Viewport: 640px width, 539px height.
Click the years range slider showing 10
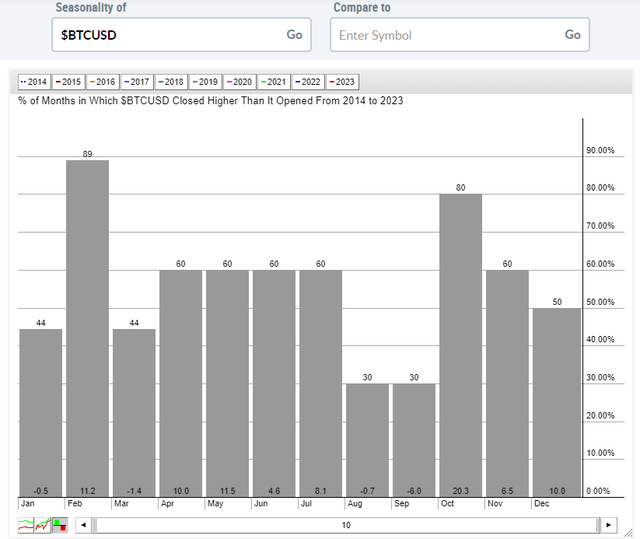pyautogui.click(x=346, y=524)
